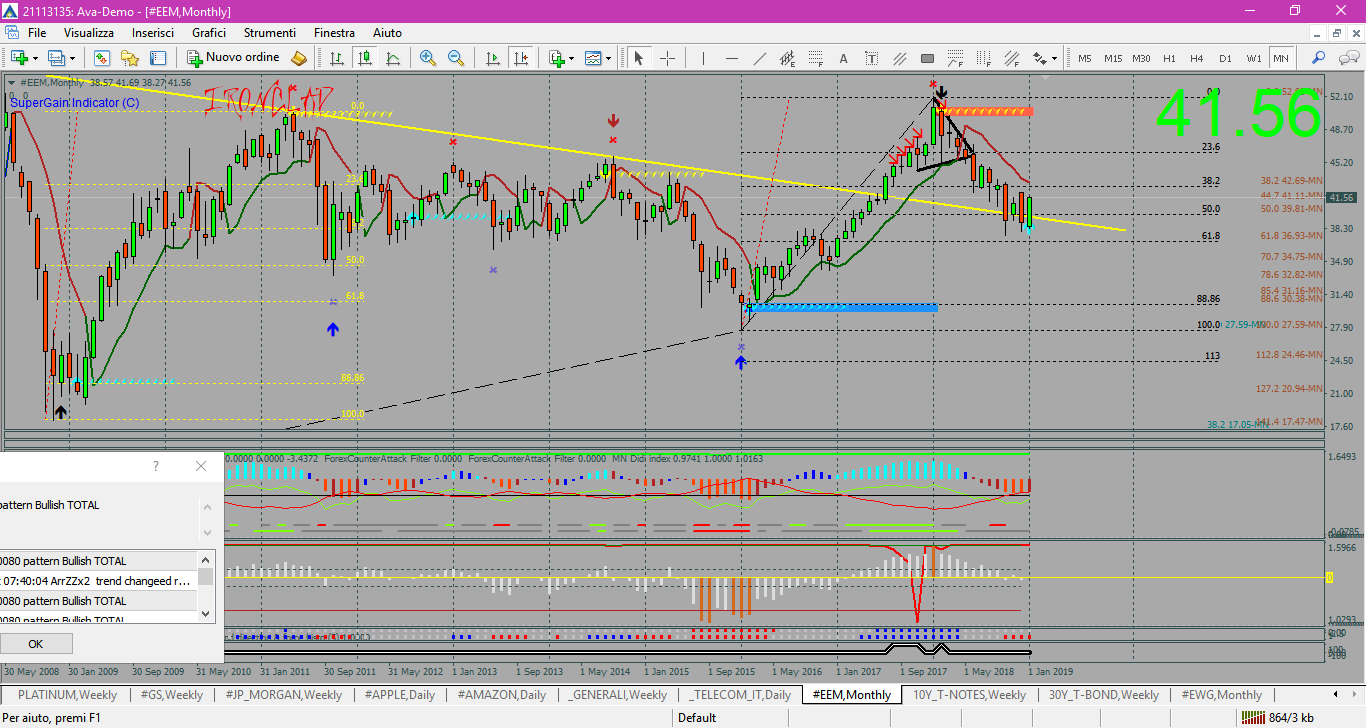Image resolution: width=1366 pixels, height=728 pixels.
Task: Open the Indicators list icon
Action: pyautogui.click(x=557, y=58)
